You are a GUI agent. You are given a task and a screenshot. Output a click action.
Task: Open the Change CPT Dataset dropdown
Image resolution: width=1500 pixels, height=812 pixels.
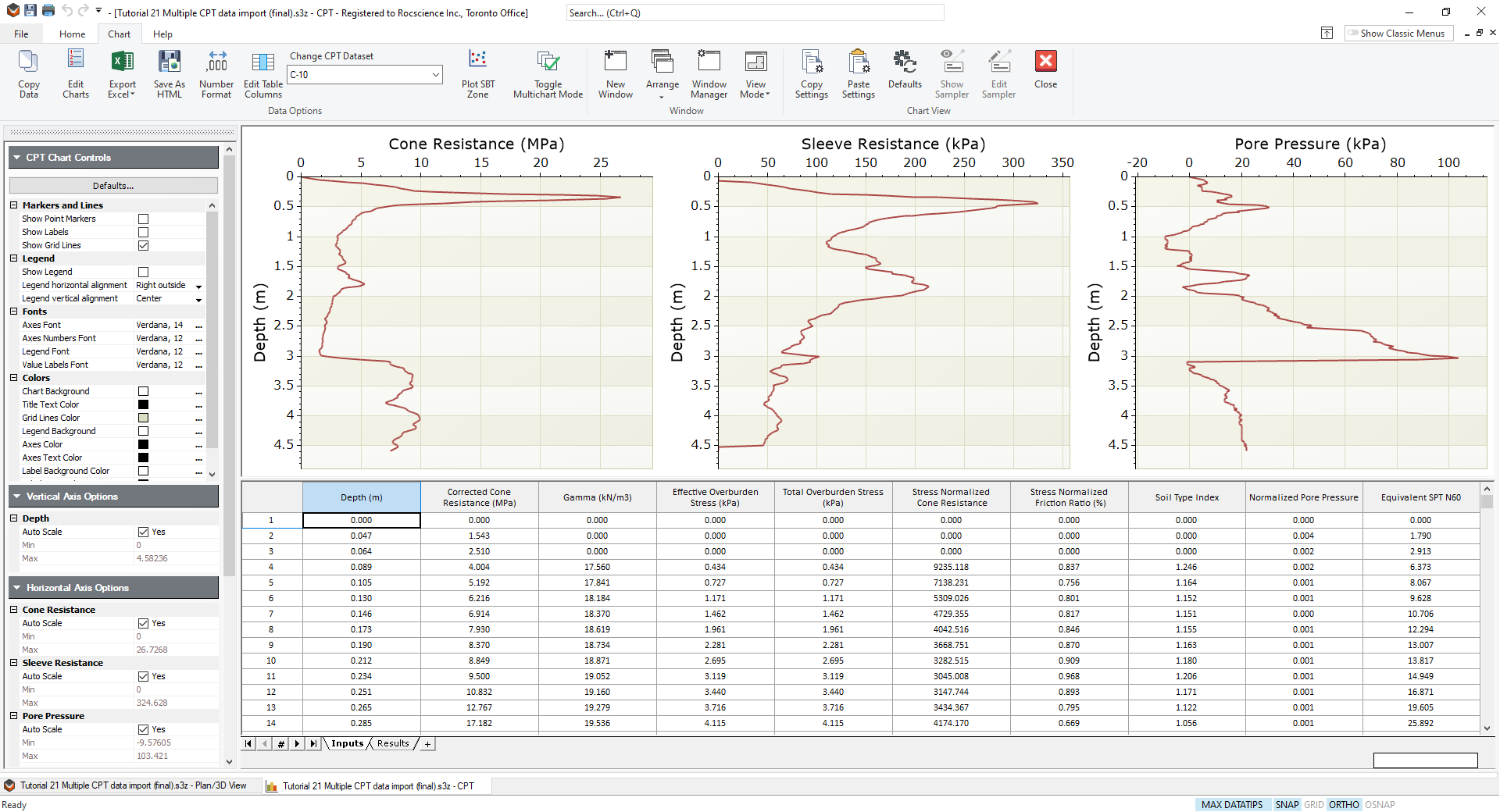pos(435,74)
